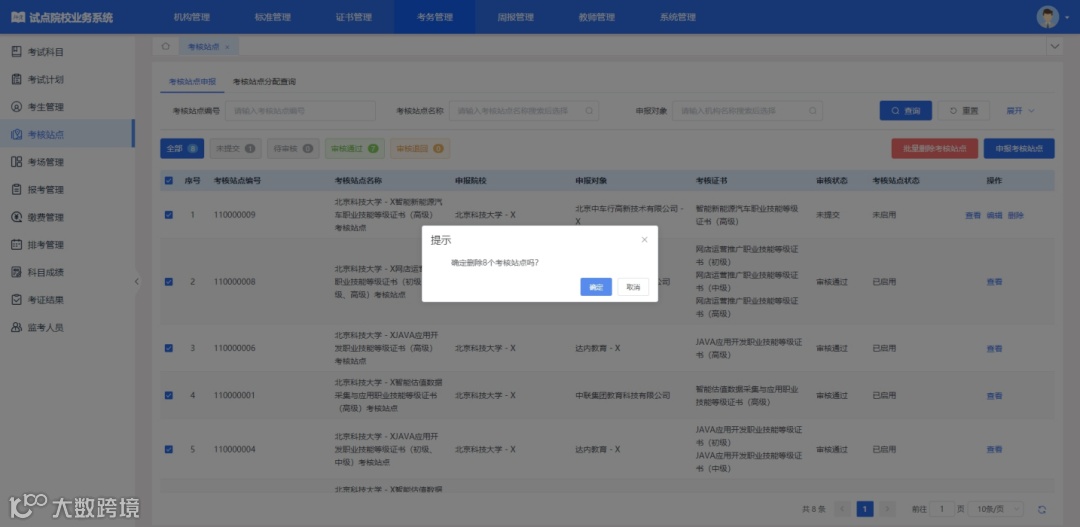1080x527 pixels.
Task: Click the 前往 page number input
Action: [x=942, y=509]
